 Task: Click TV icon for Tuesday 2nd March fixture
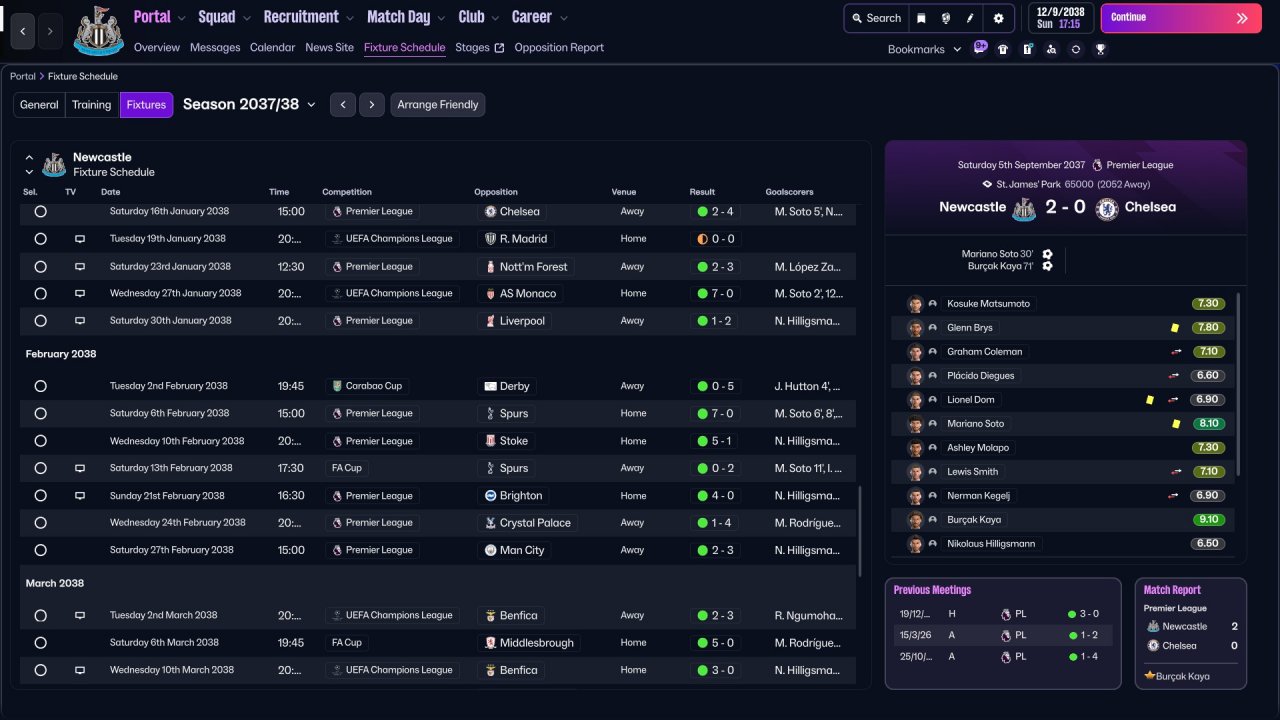(80, 616)
